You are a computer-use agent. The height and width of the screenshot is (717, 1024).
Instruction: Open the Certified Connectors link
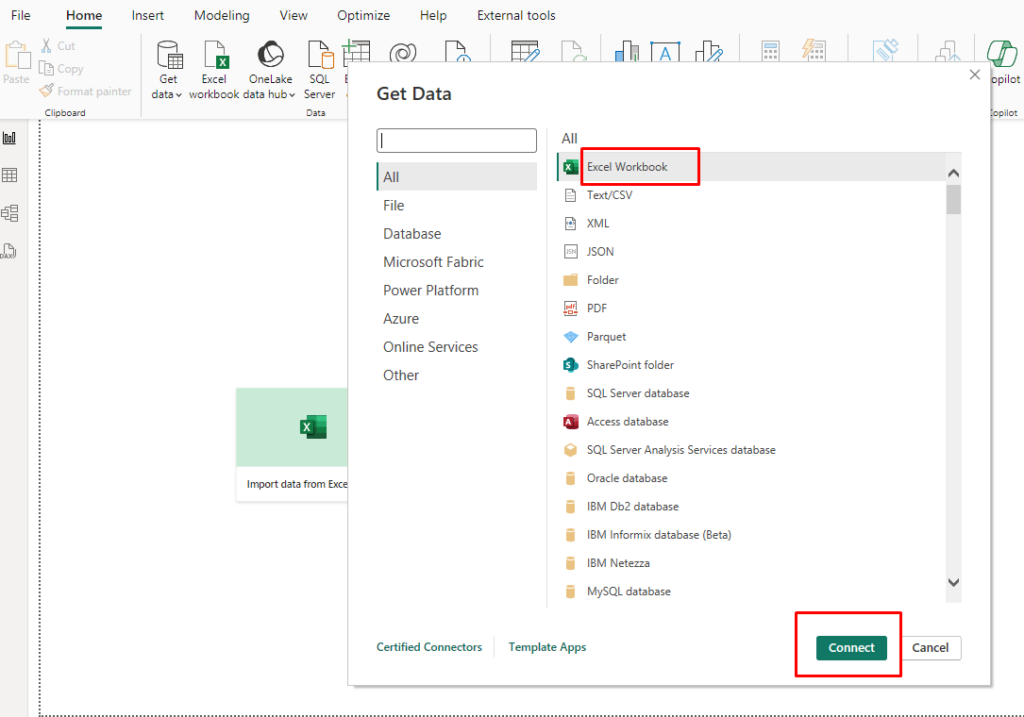pos(429,647)
